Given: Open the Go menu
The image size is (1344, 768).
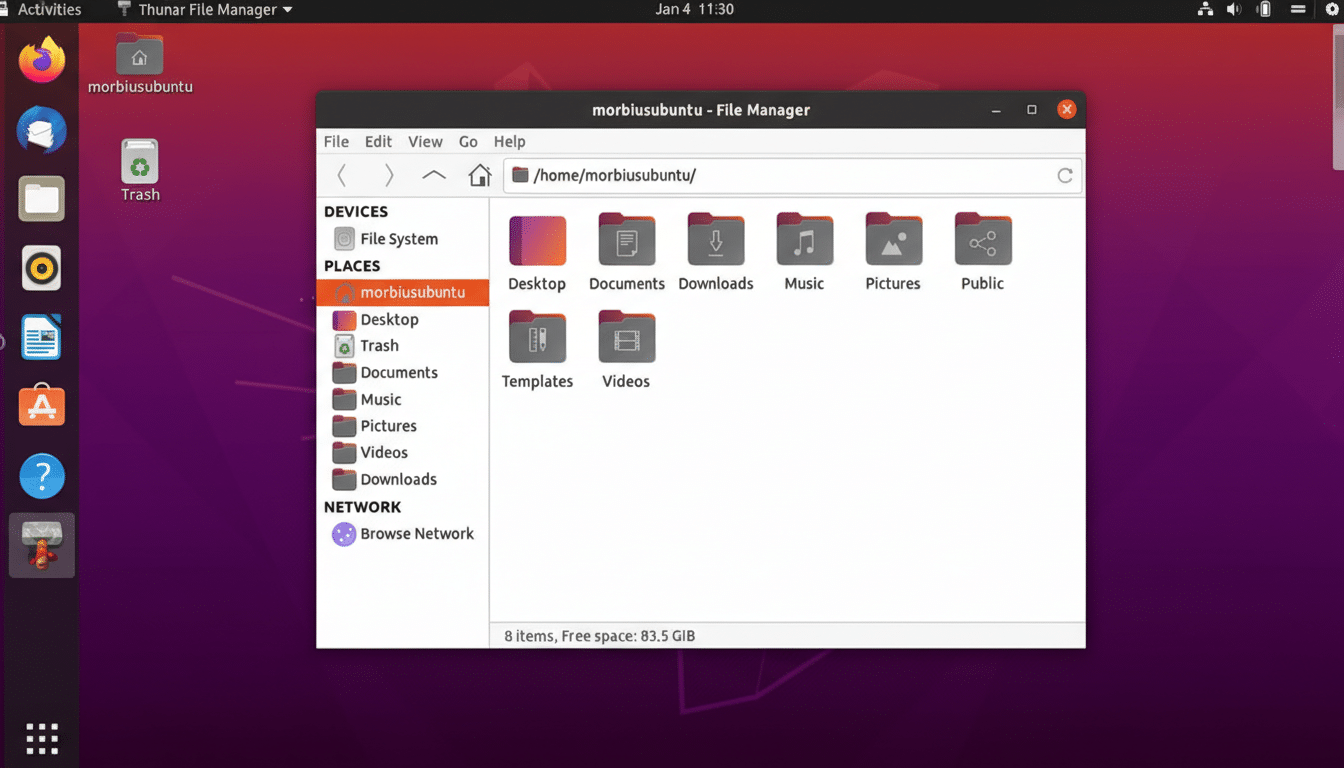Looking at the screenshot, I should pos(468,141).
